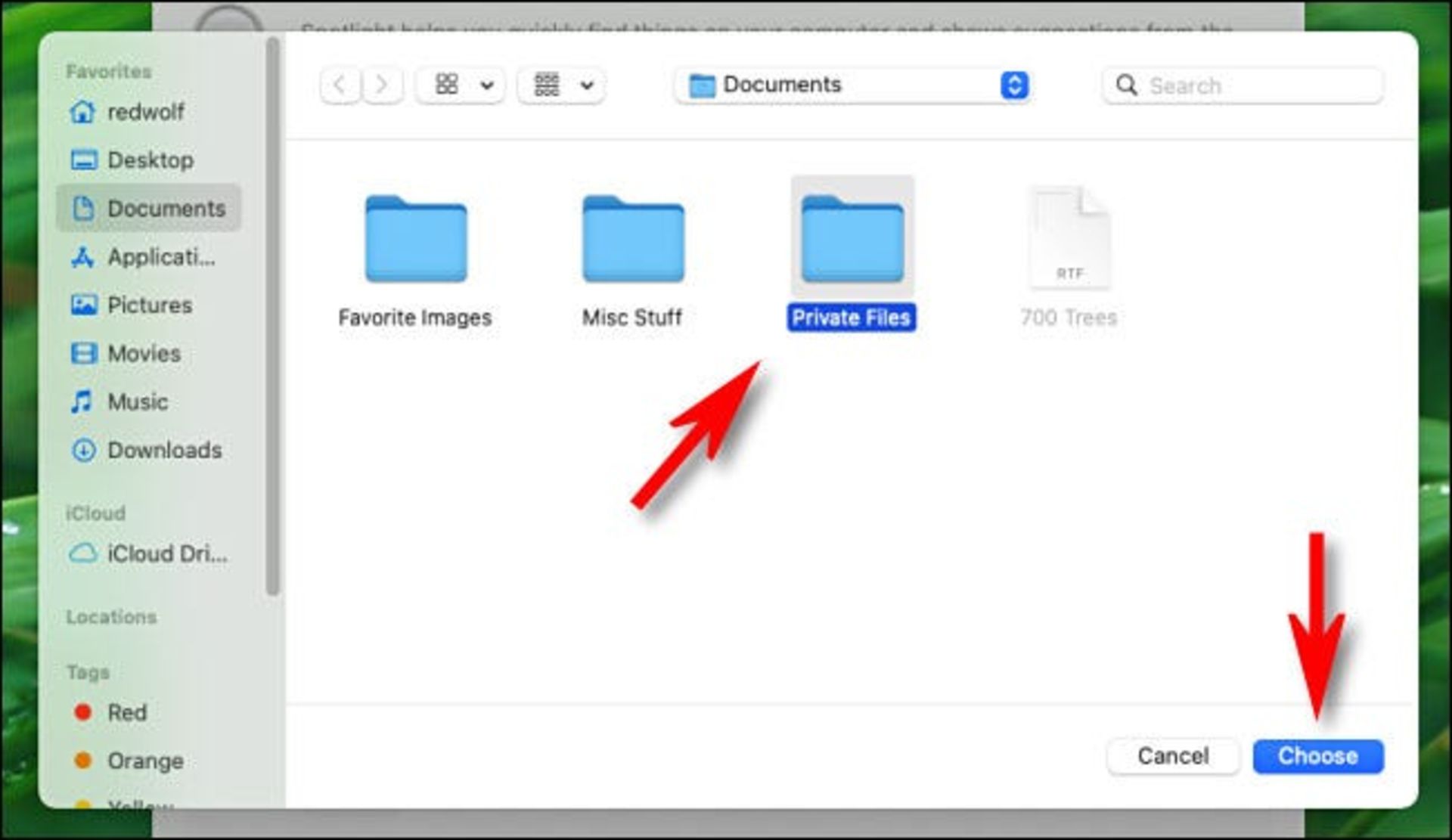Switch to icon grid view
Image resolution: width=1452 pixels, height=840 pixels.
[x=447, y=85]
